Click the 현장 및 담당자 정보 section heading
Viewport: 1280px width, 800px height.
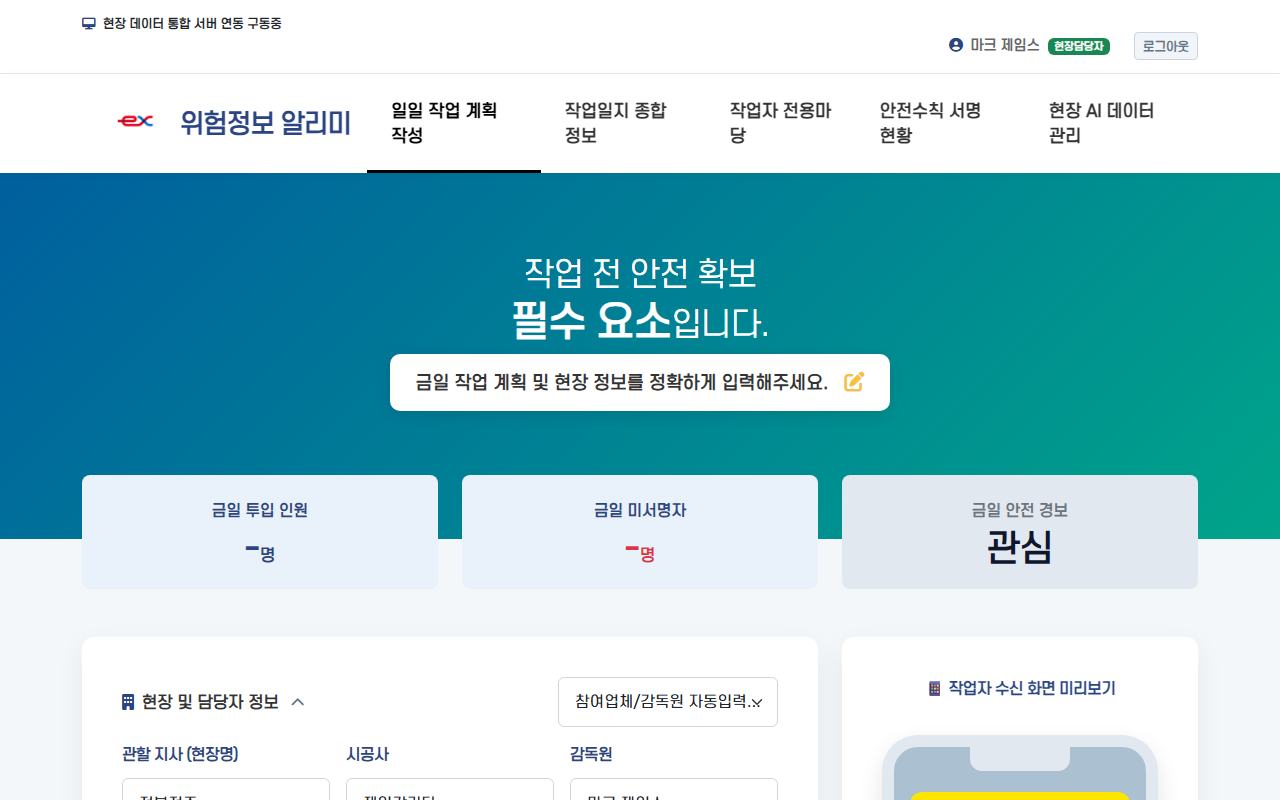(x=210, y=702)
